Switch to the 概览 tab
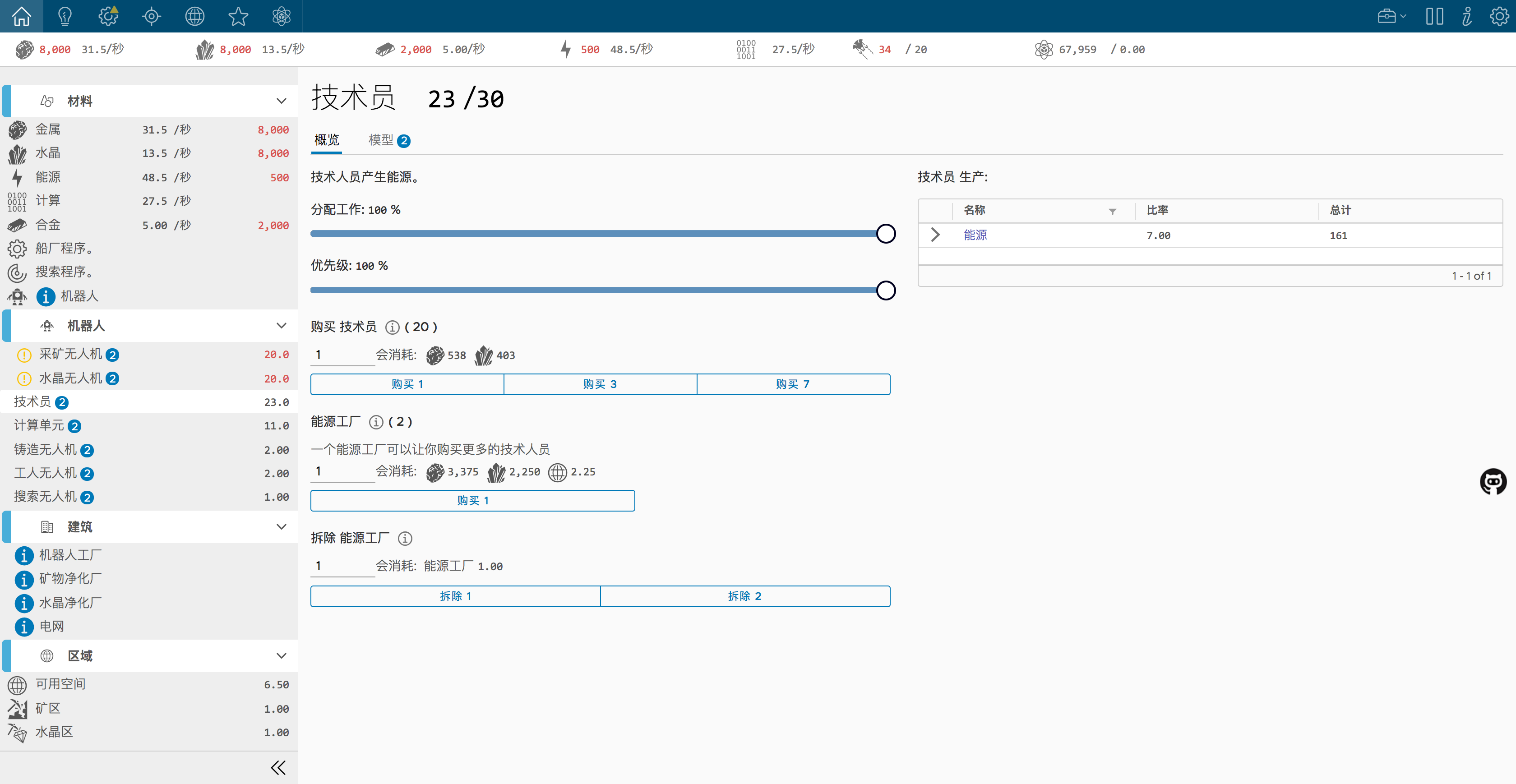Screen dimensions: 1516x784 (x=327, y=140)
